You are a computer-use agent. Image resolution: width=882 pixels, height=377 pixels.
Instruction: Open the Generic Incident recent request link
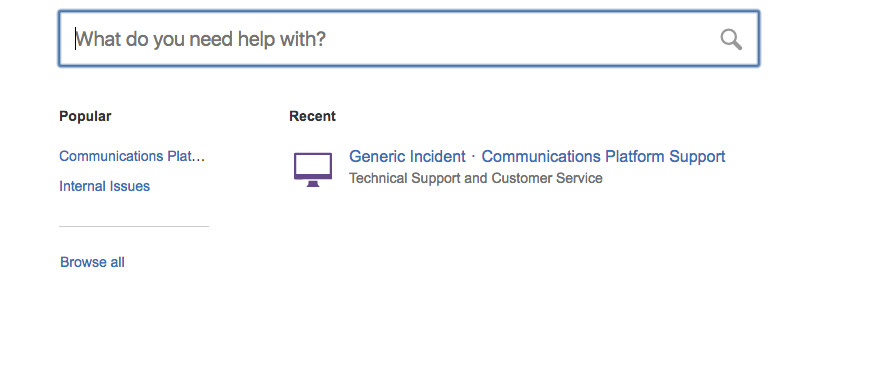tap(407, 156)
